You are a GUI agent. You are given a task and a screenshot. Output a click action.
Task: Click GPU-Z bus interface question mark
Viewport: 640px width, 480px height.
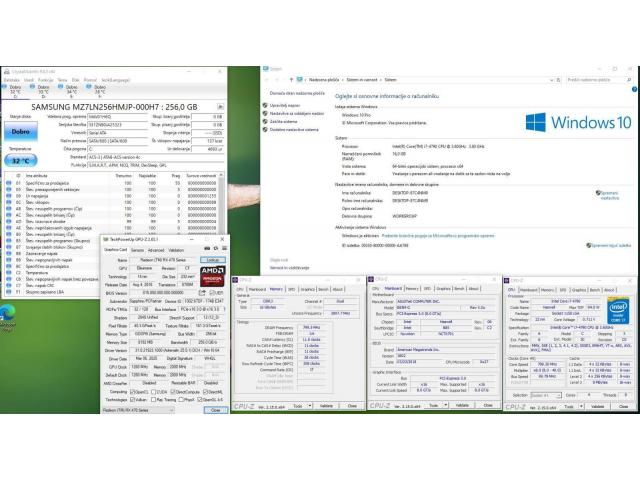[x=224, y=309]
